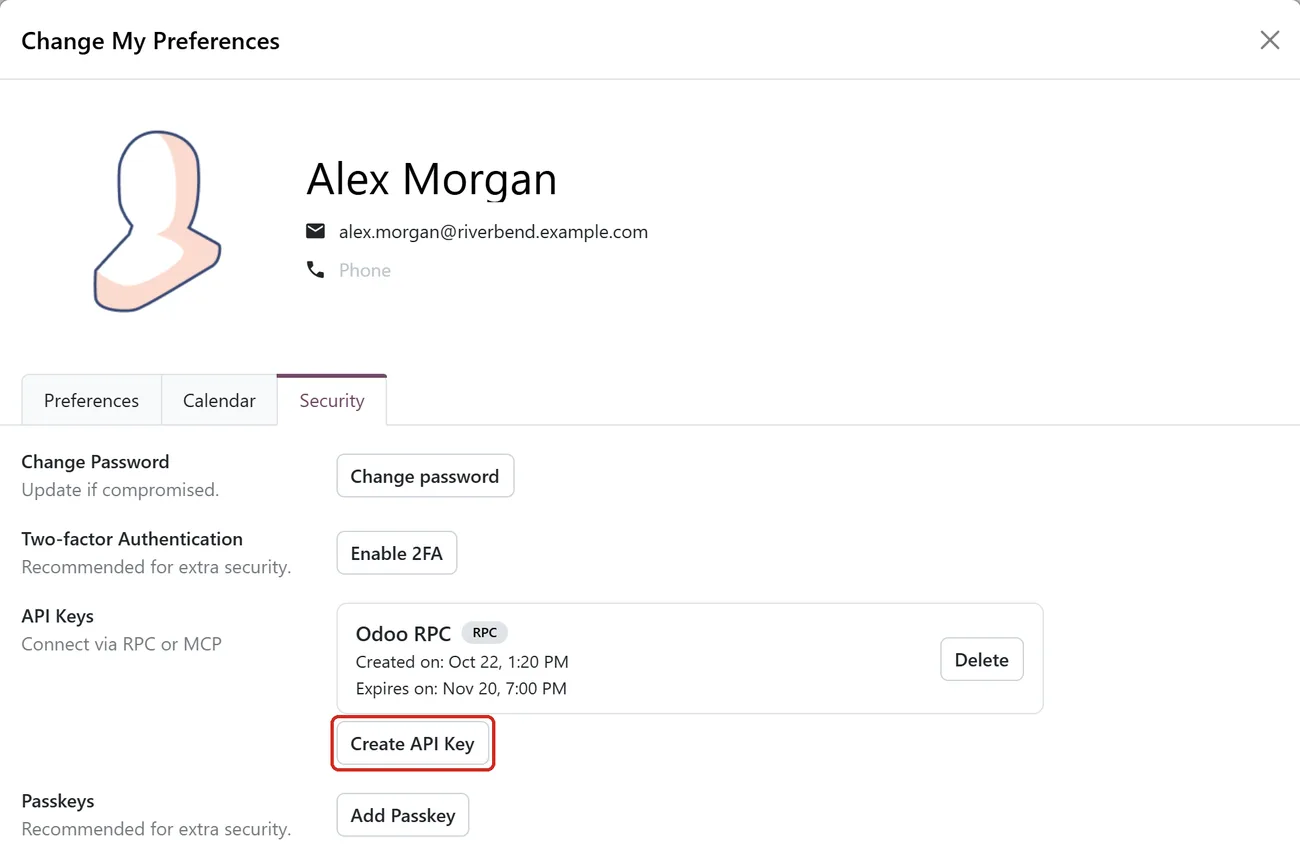The image size is (1300, 846).
Task: Close the Change My Preferences dialog
Action: pyautogui.click(x=1269, y=40)
